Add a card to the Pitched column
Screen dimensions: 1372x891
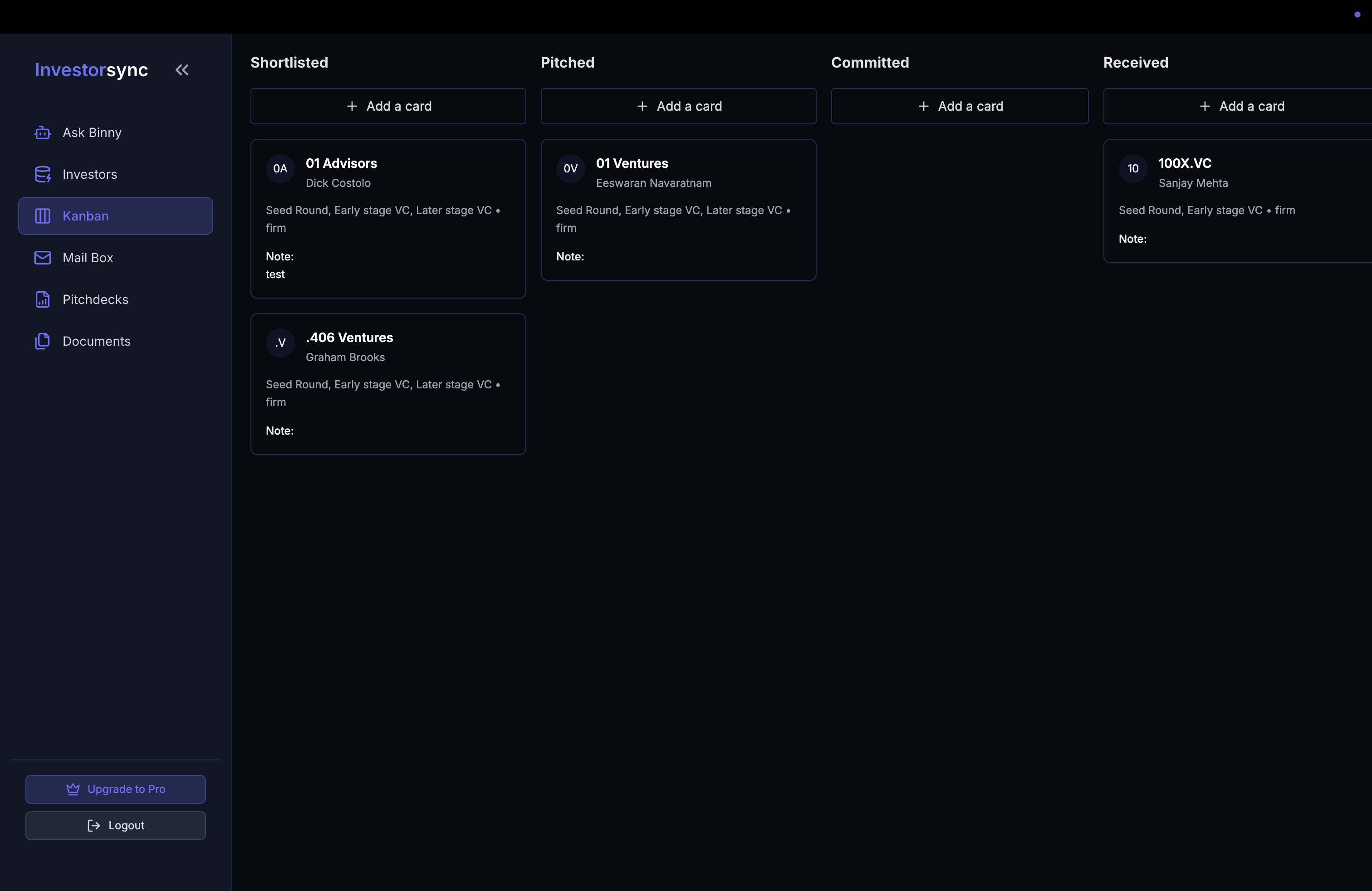pos(678,106)
